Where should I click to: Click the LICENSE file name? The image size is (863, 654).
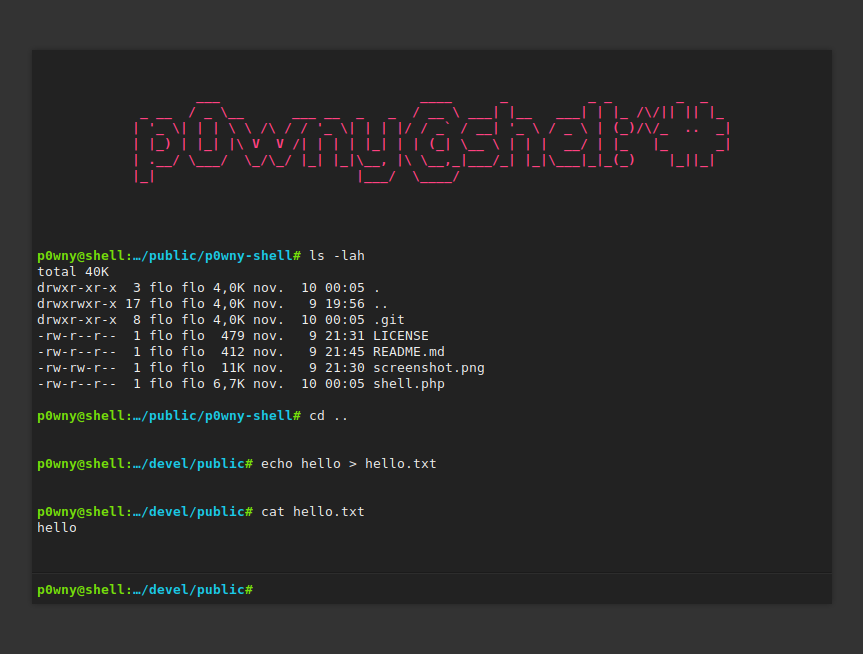(401, 336)
